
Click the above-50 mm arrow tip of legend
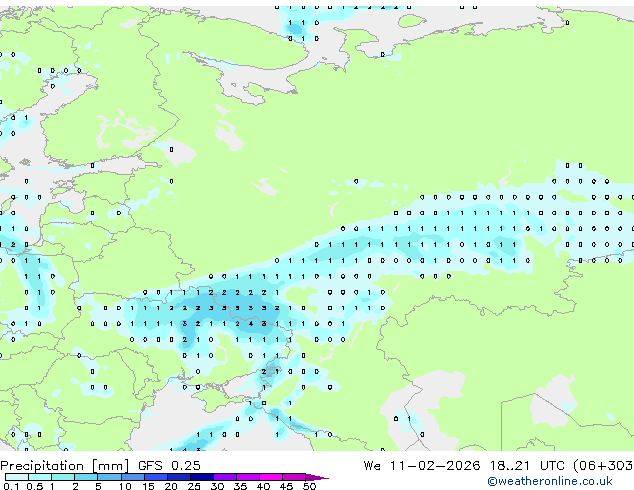(x=317, y=478)
